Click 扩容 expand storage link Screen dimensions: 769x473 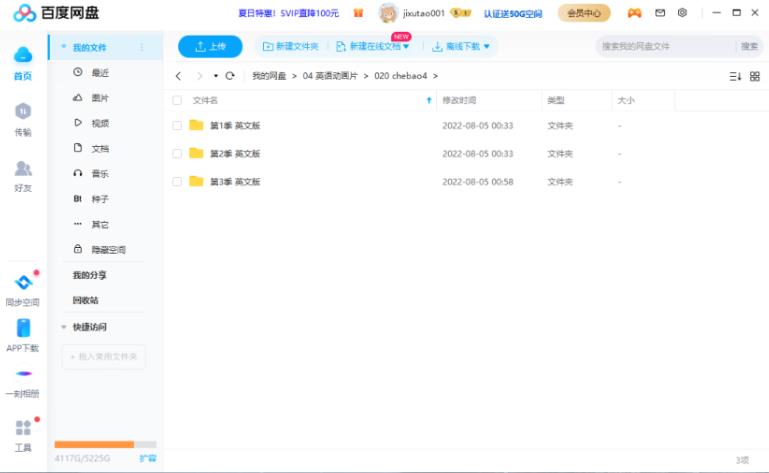coord(148,458)
